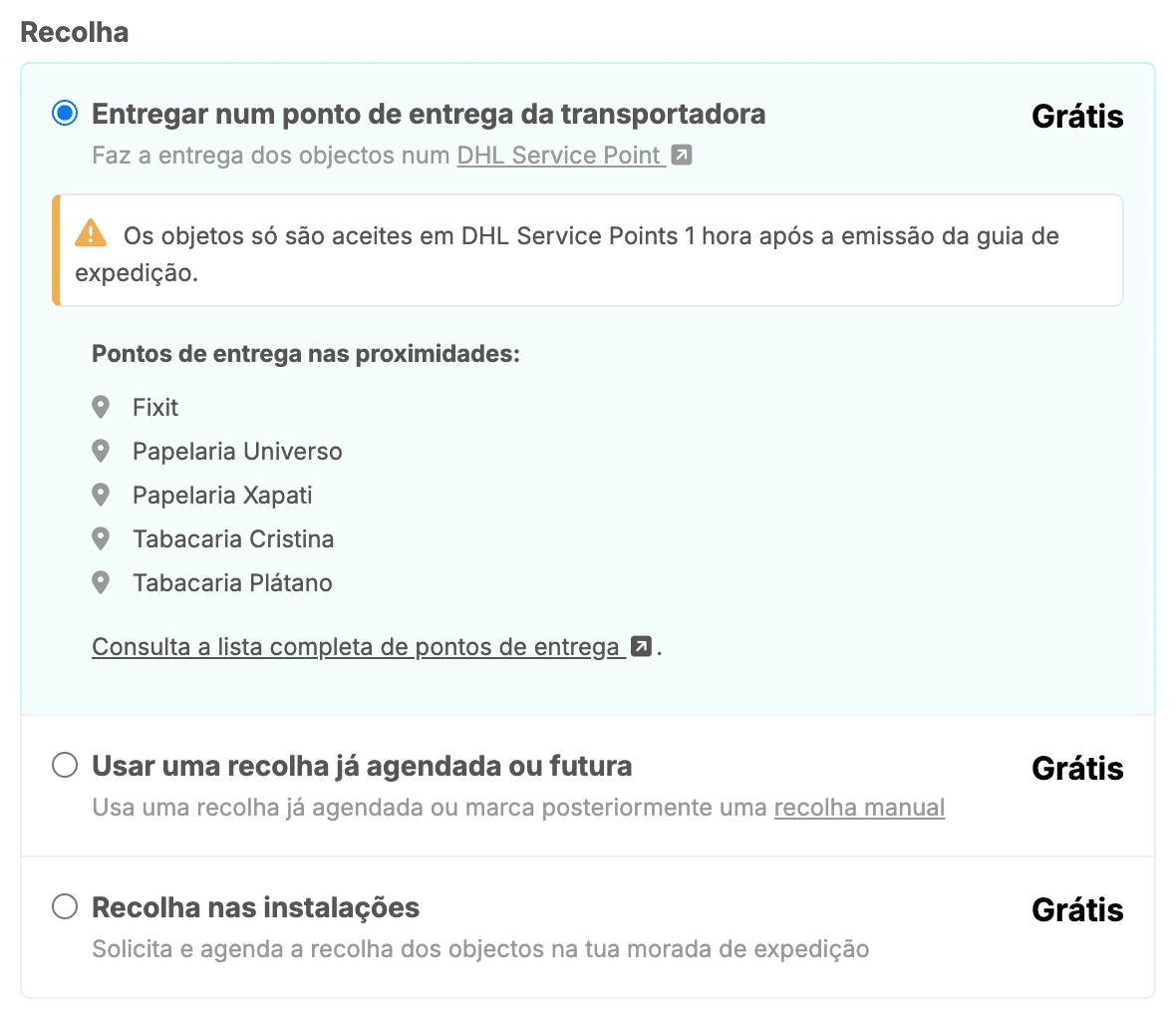Click the pin icon beside Papelaria Xapati
This screenshot has width=1176, height=1023.
point(101,495)
